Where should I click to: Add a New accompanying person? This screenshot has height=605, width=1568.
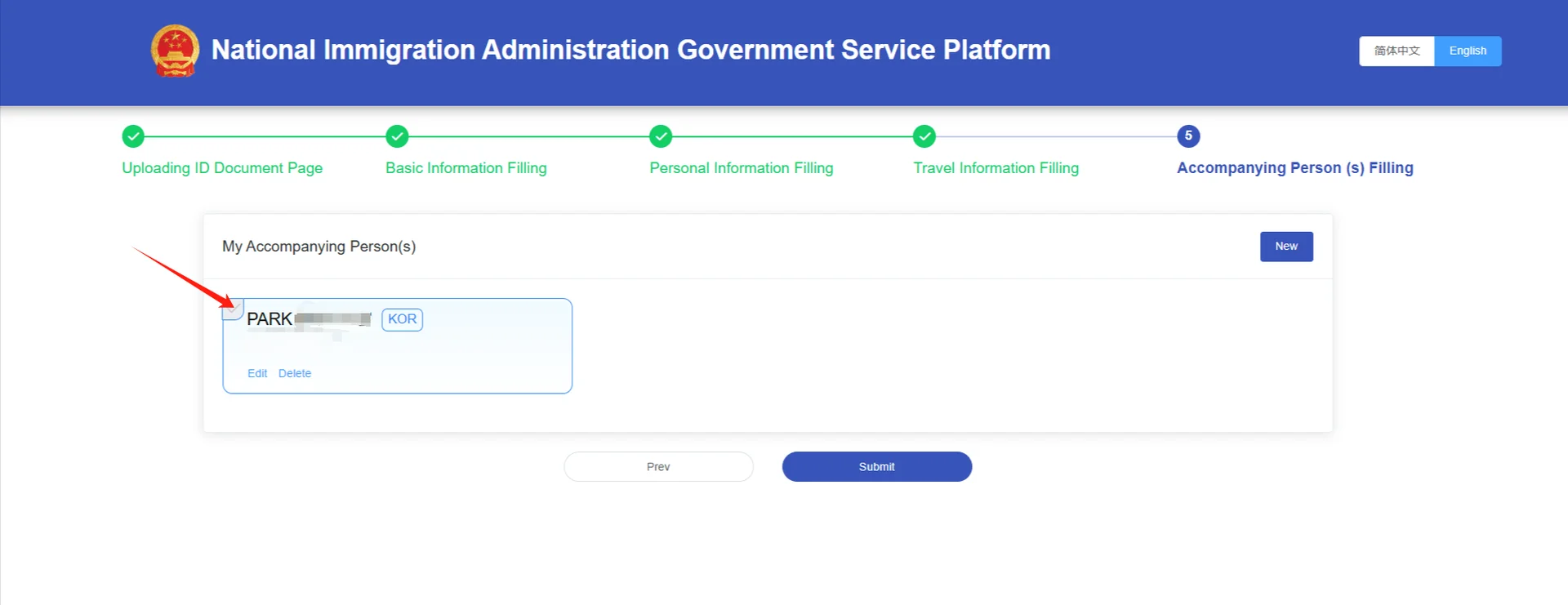point(1286,247)
